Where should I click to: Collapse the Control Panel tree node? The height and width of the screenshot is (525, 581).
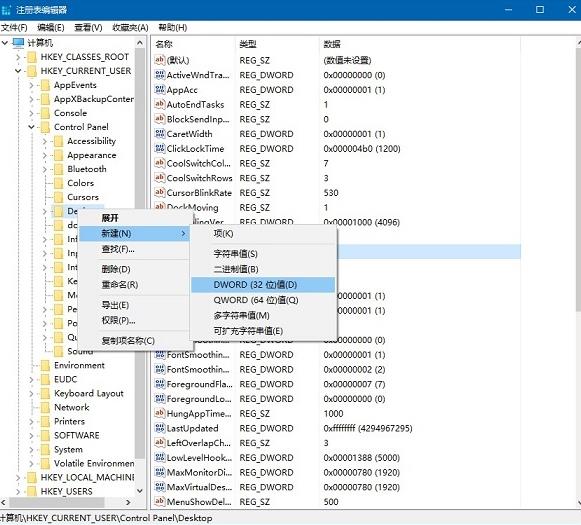coord(31,127)
